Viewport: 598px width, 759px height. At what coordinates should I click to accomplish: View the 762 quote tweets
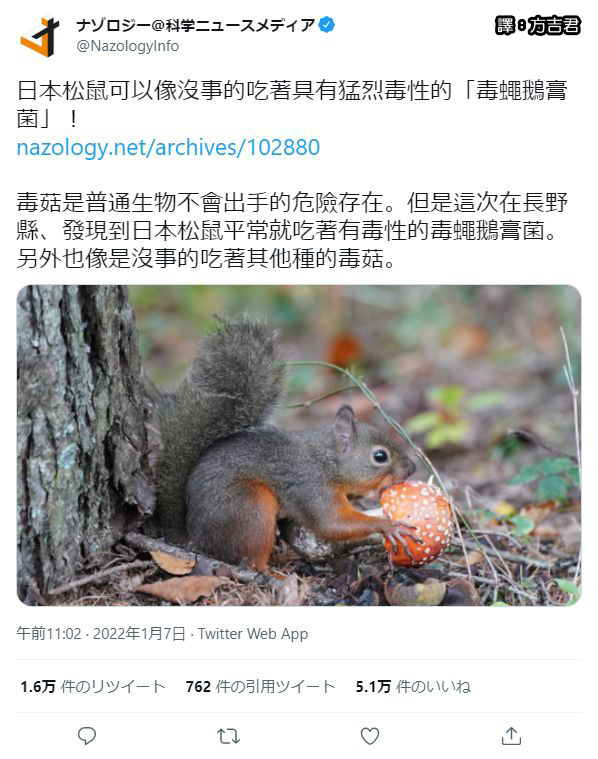click(260, 686)
